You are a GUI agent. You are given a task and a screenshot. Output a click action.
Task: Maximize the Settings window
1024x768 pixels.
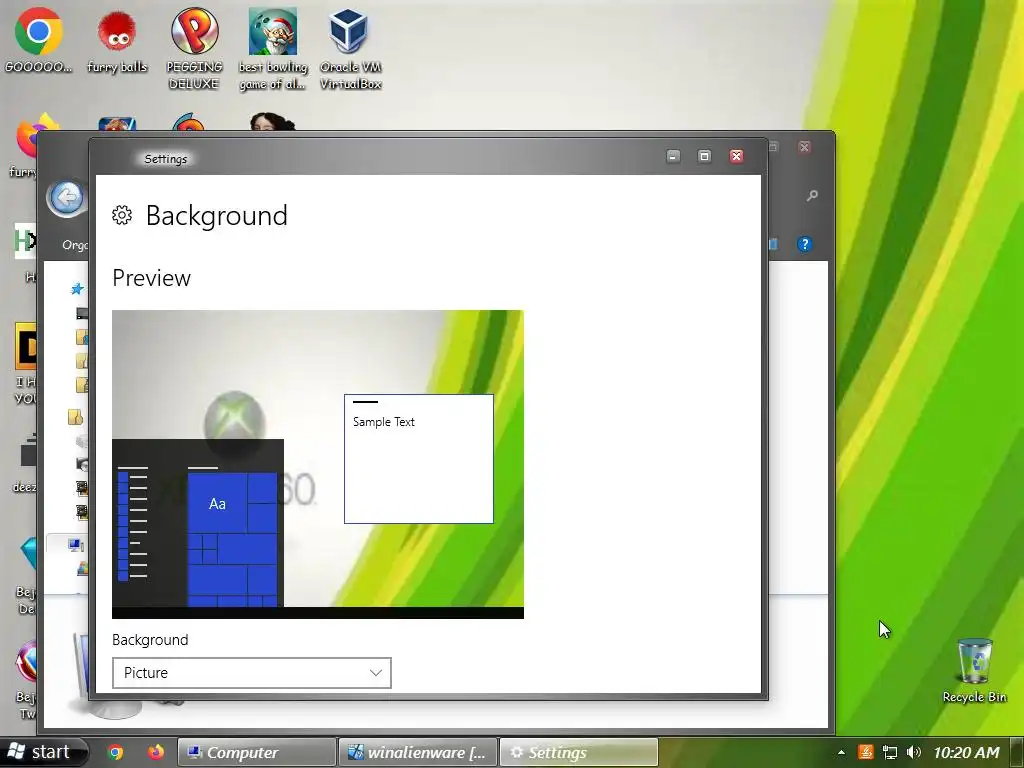coord(705,156)
